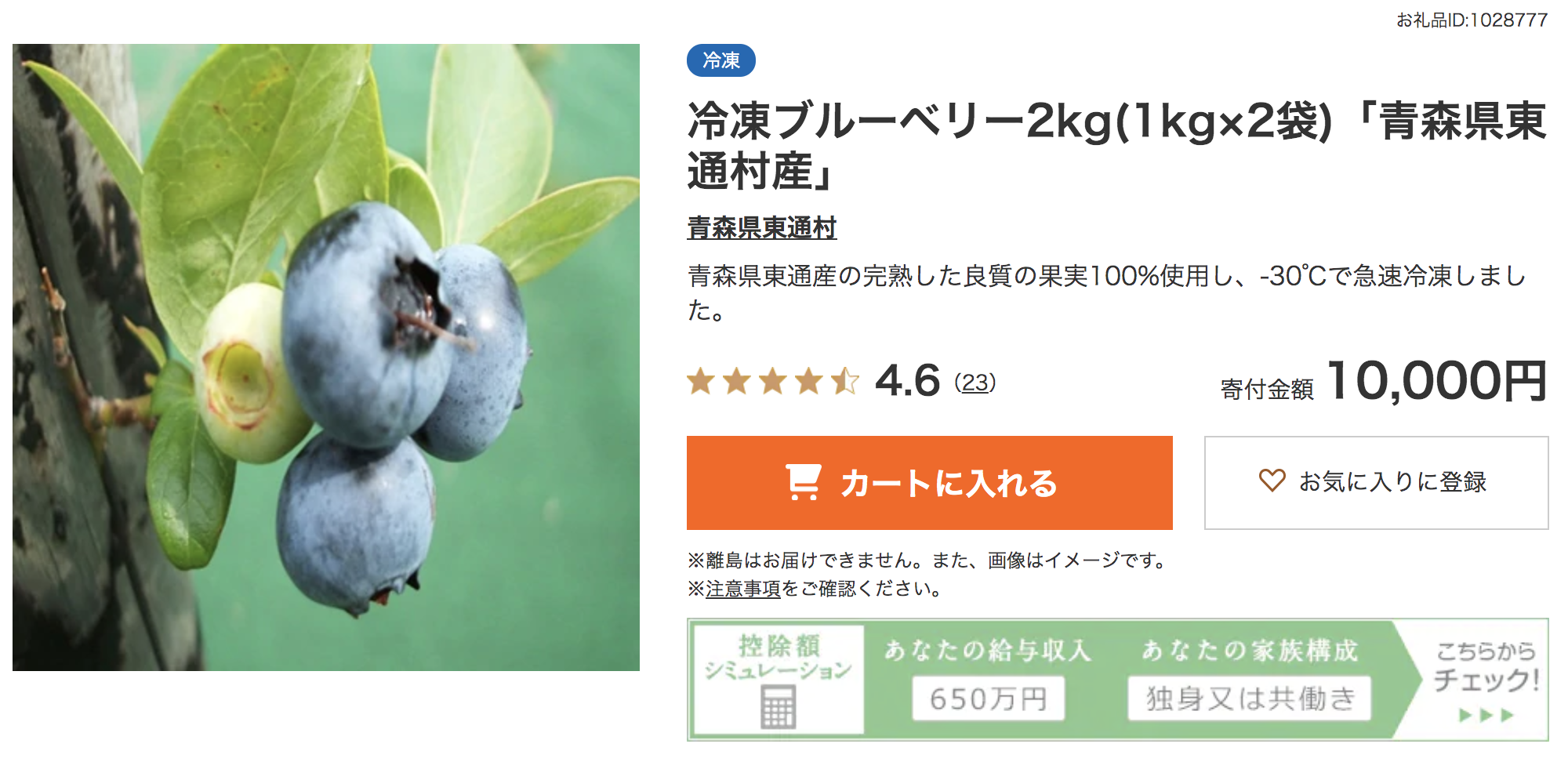Add item with カートに入れる button

(x=929, y=483)
